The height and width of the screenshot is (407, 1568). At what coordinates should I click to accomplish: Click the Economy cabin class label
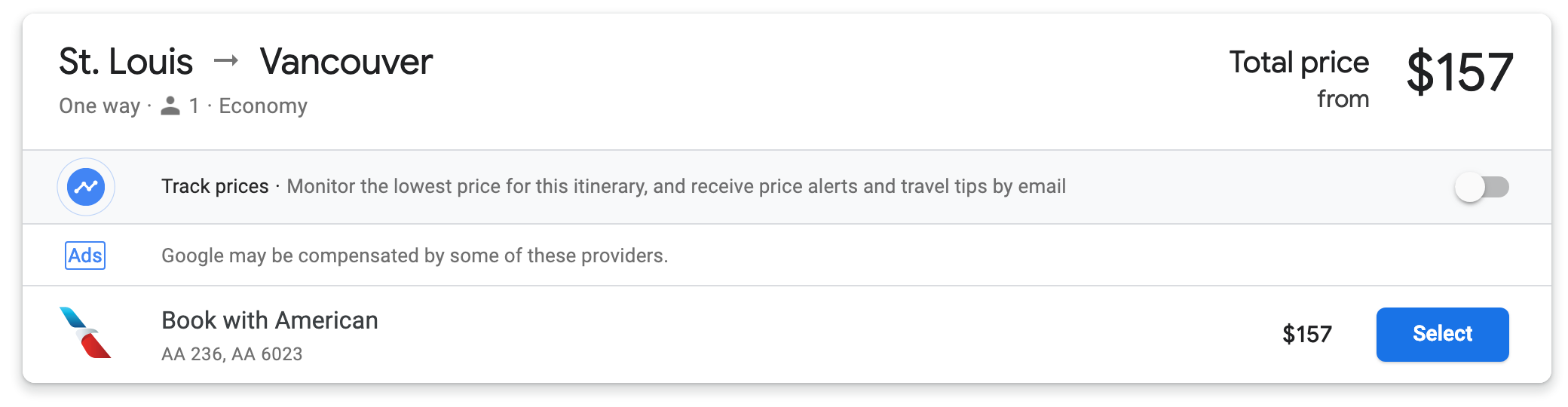(x=263, y=106)
